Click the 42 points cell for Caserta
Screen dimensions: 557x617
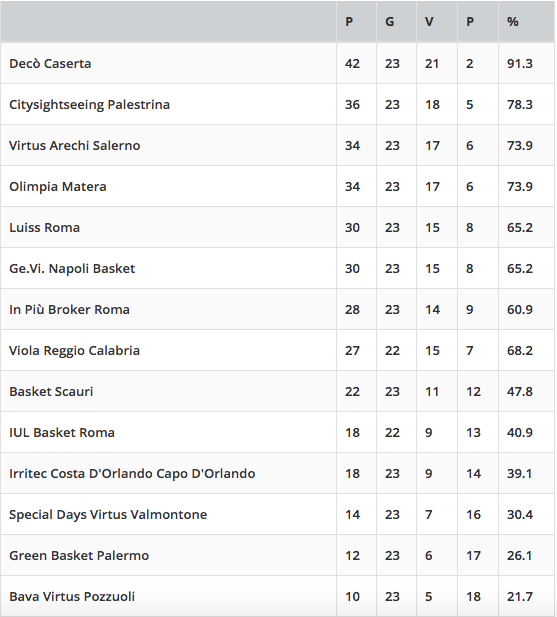(x=352, y=63)
